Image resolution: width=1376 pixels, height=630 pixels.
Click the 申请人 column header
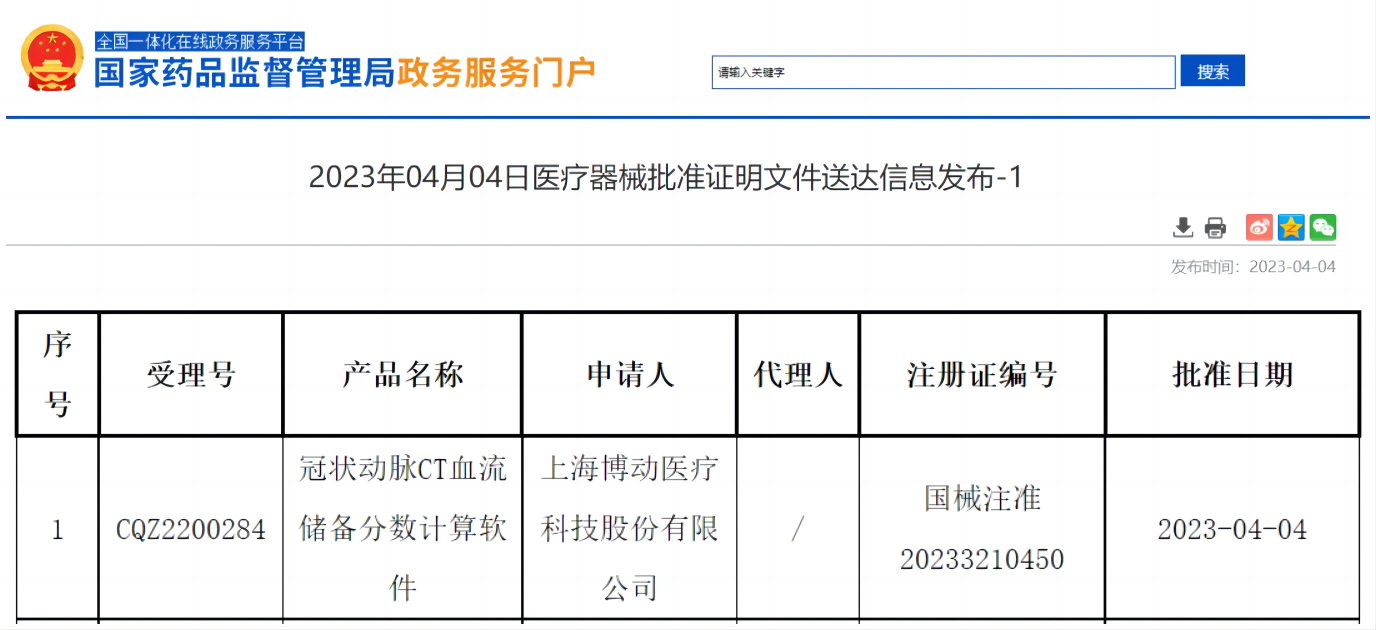[x=629, y=375]
